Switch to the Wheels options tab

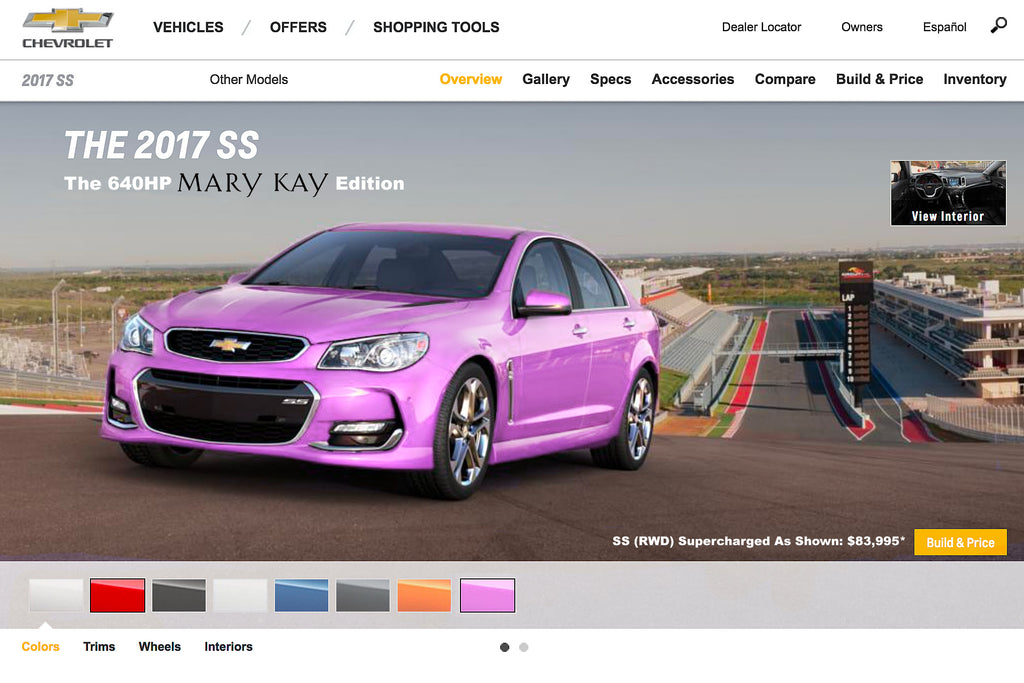click(160, 647)
